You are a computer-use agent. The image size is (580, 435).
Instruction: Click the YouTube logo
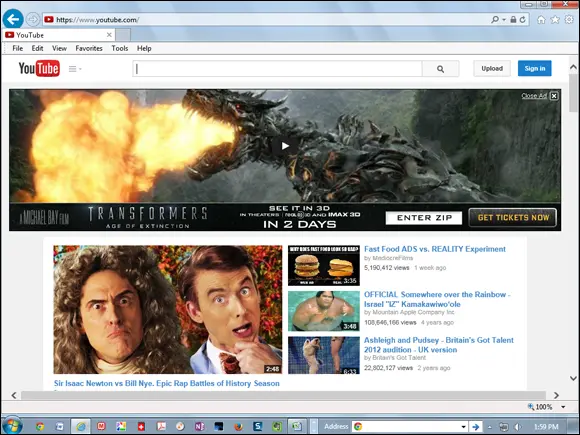(39, 68)
